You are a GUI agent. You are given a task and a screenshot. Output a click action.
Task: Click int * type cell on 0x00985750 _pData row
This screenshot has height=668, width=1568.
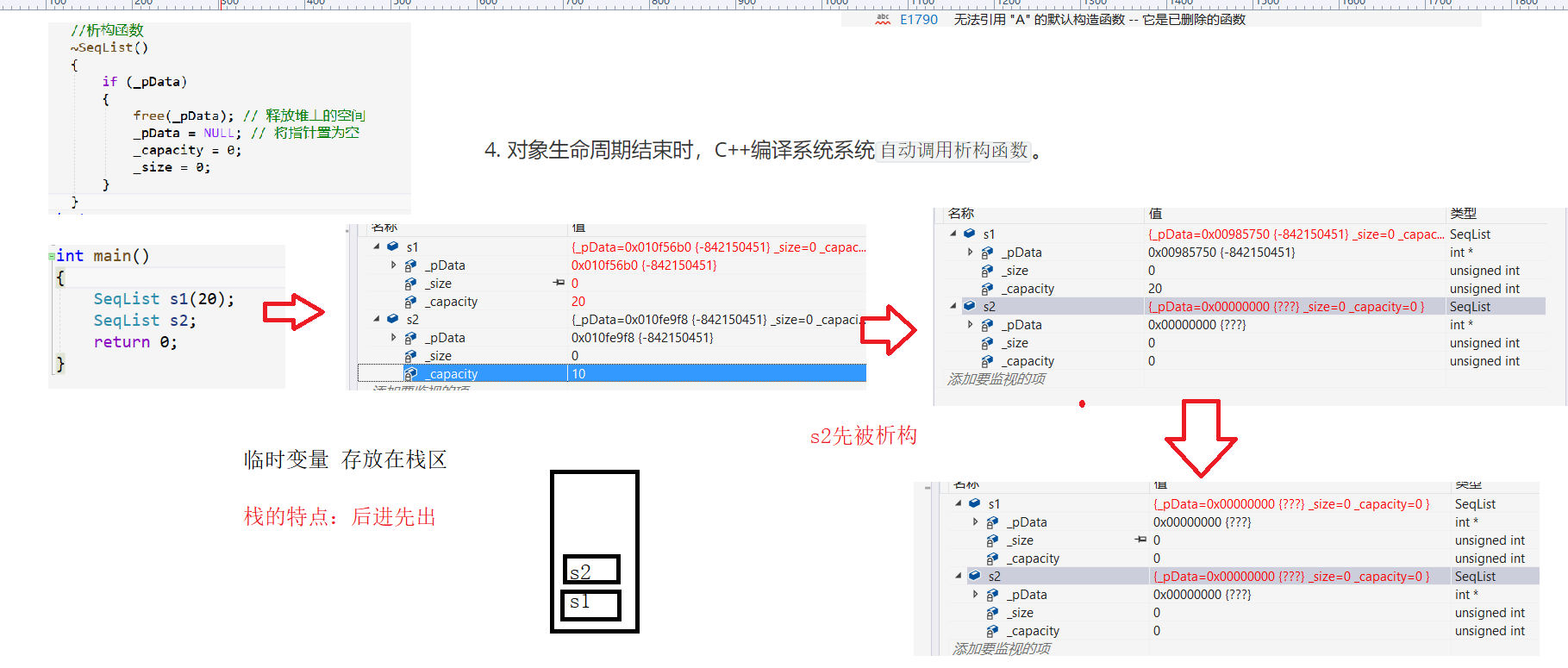coord(1461,253)
